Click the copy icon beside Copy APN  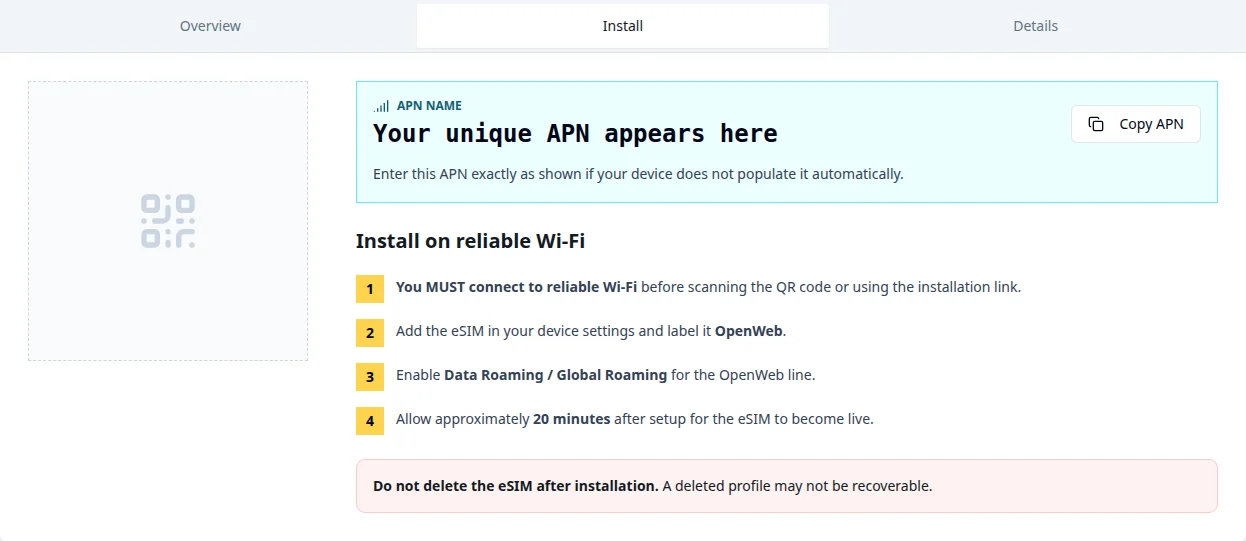(1096, 124)
